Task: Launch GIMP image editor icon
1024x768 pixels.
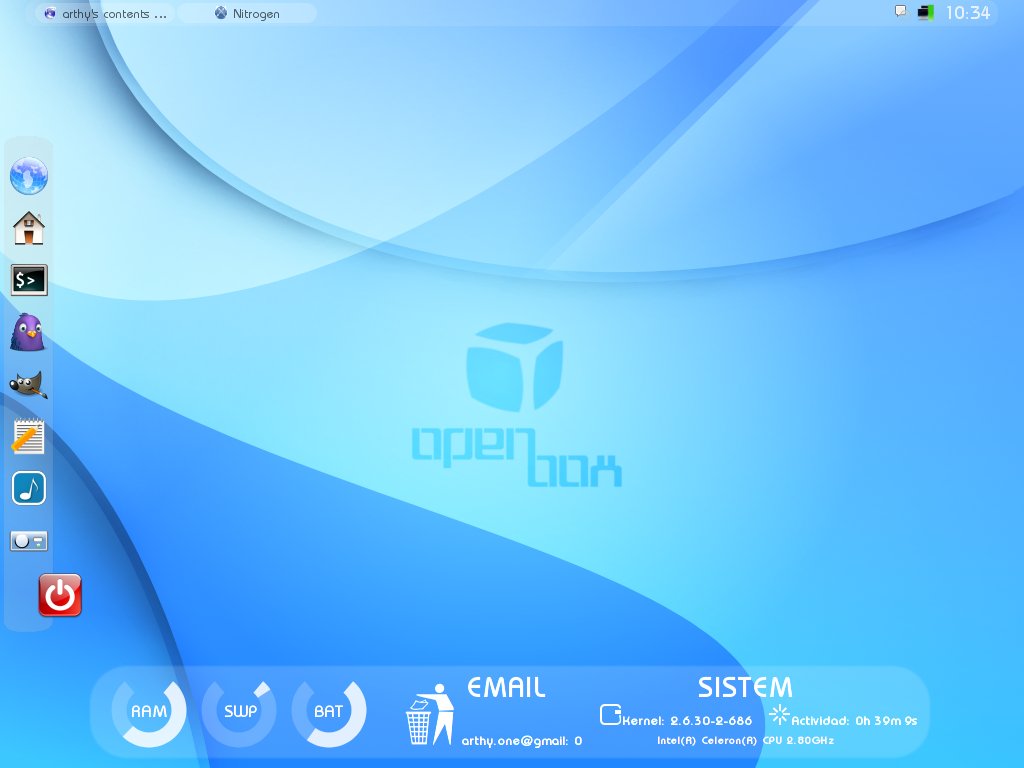Action: tap(29, 384)
